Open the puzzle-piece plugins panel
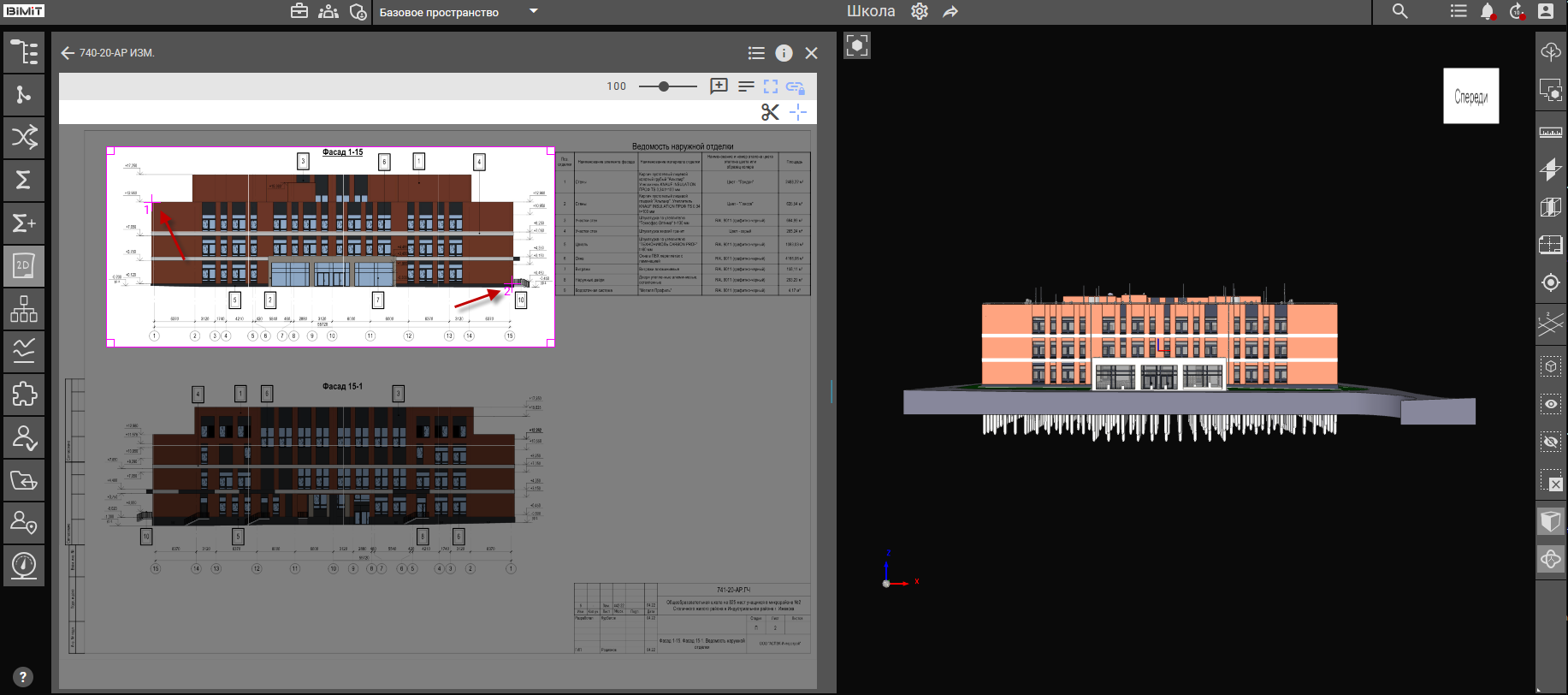This screenshot has height=695, width=1568. 24,395
